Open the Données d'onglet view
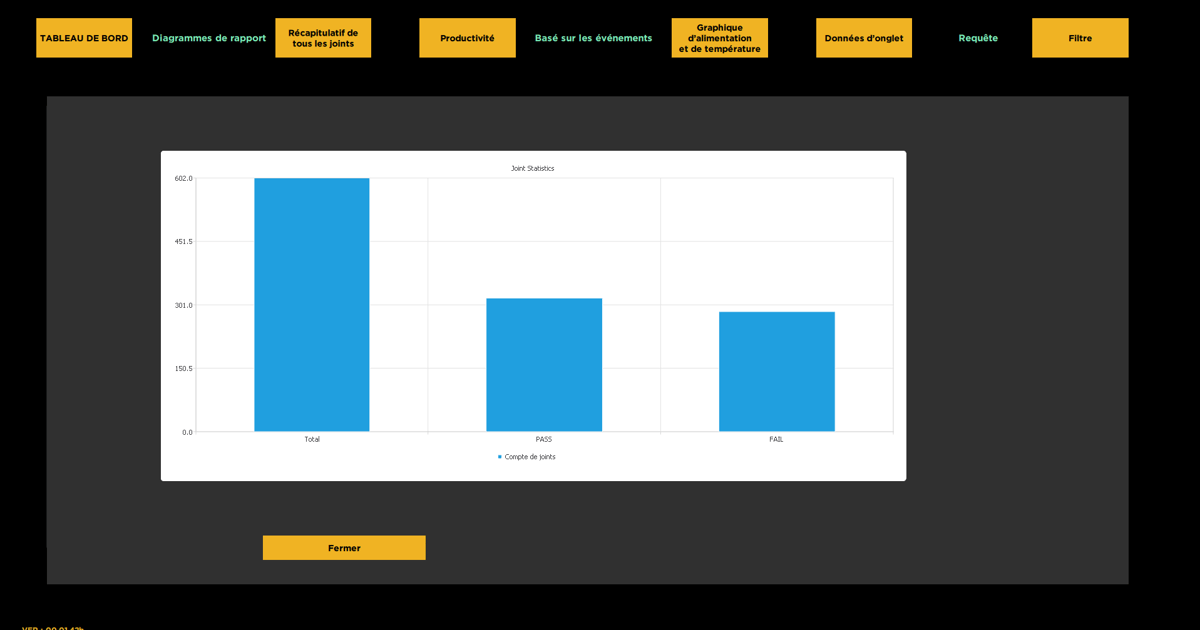1200x630 pixels. click(x=863, y=38)
